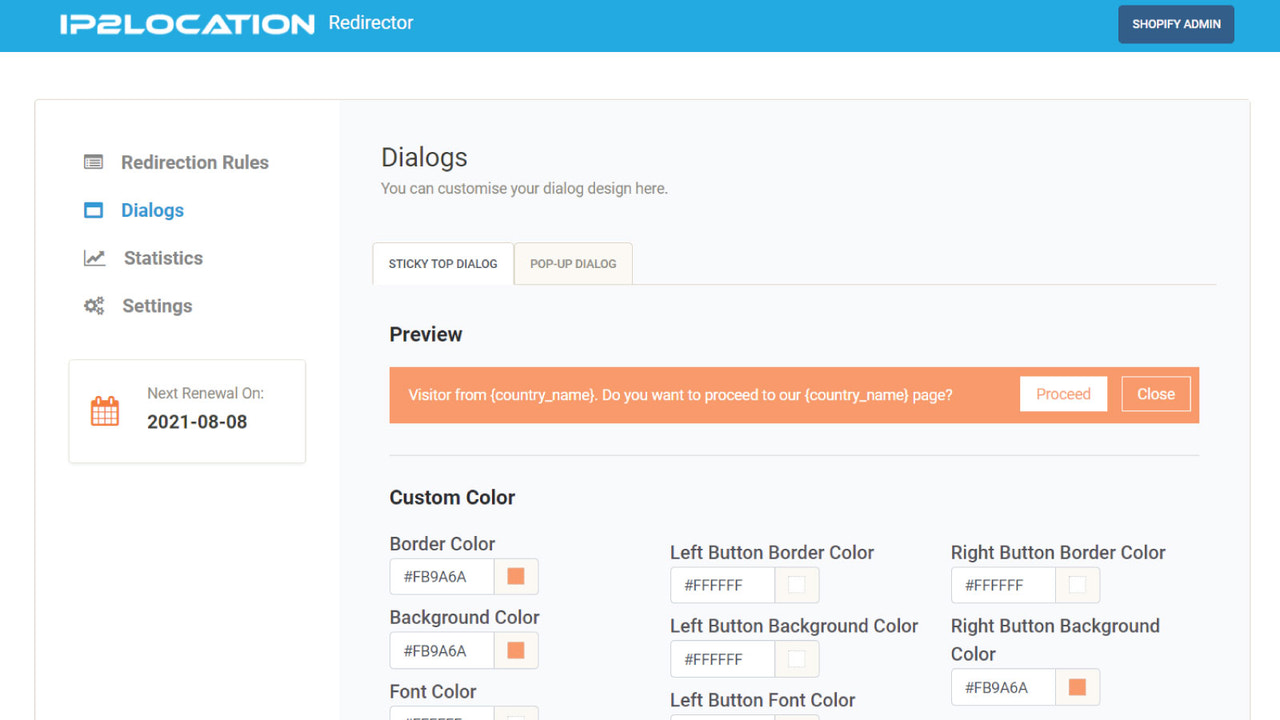The height and width of the screenshot is (720, 1280).
Task: Open Statistics via the chart icon
Action: 93,257
